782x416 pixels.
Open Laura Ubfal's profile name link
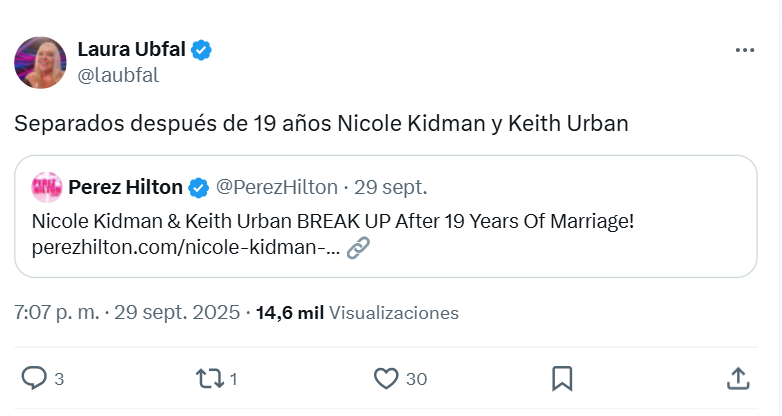[x=131, y=49]
